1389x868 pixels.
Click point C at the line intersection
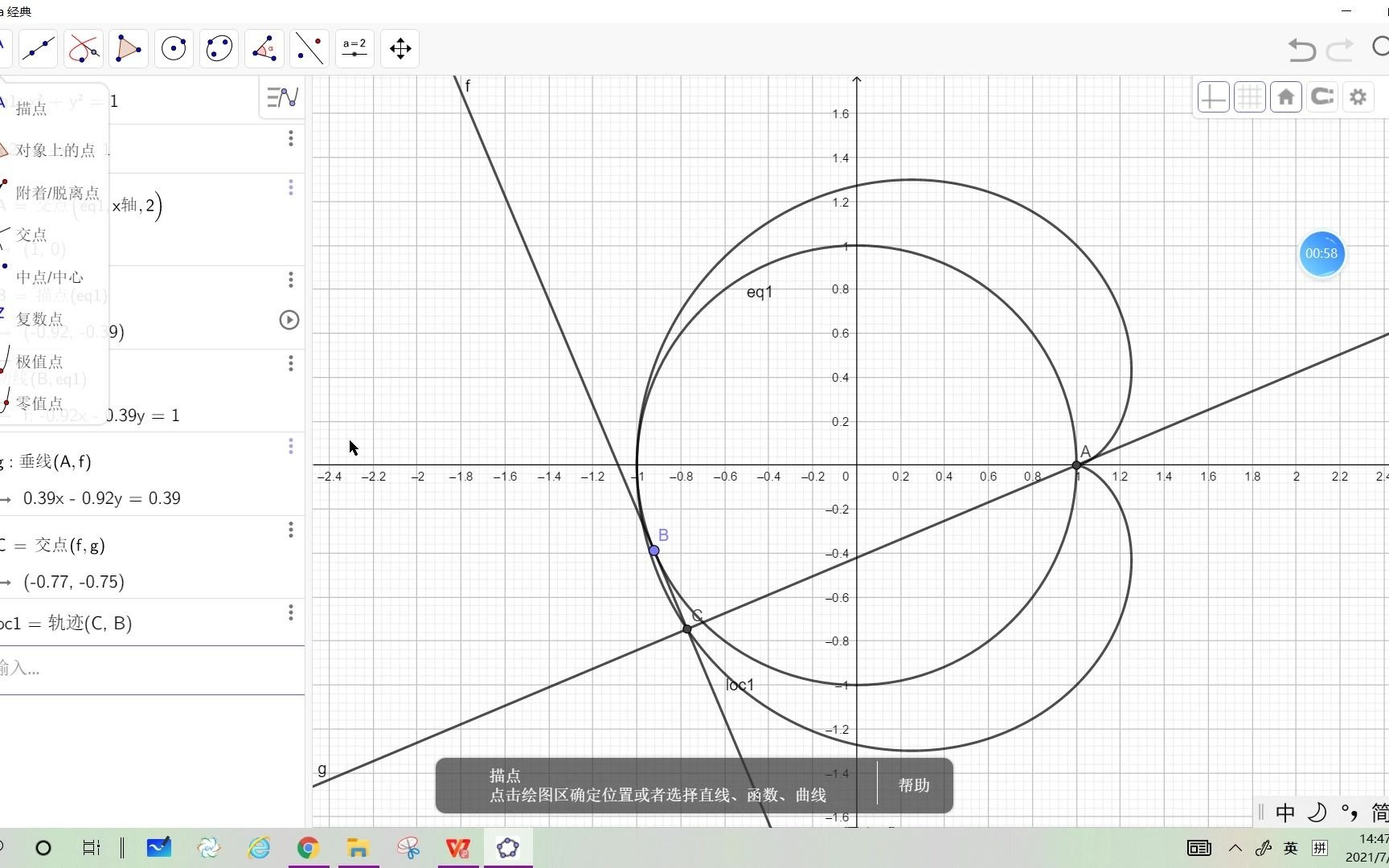tap(687, 628)
